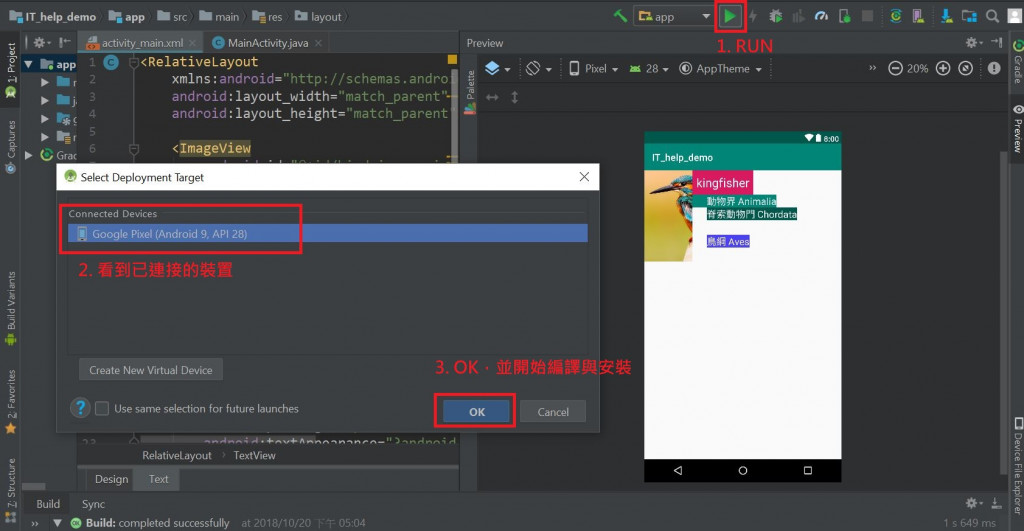The height and width of the screenshot is (531, 1024).
Task: Switch to the Design editor tab
Action: (111, 479)
